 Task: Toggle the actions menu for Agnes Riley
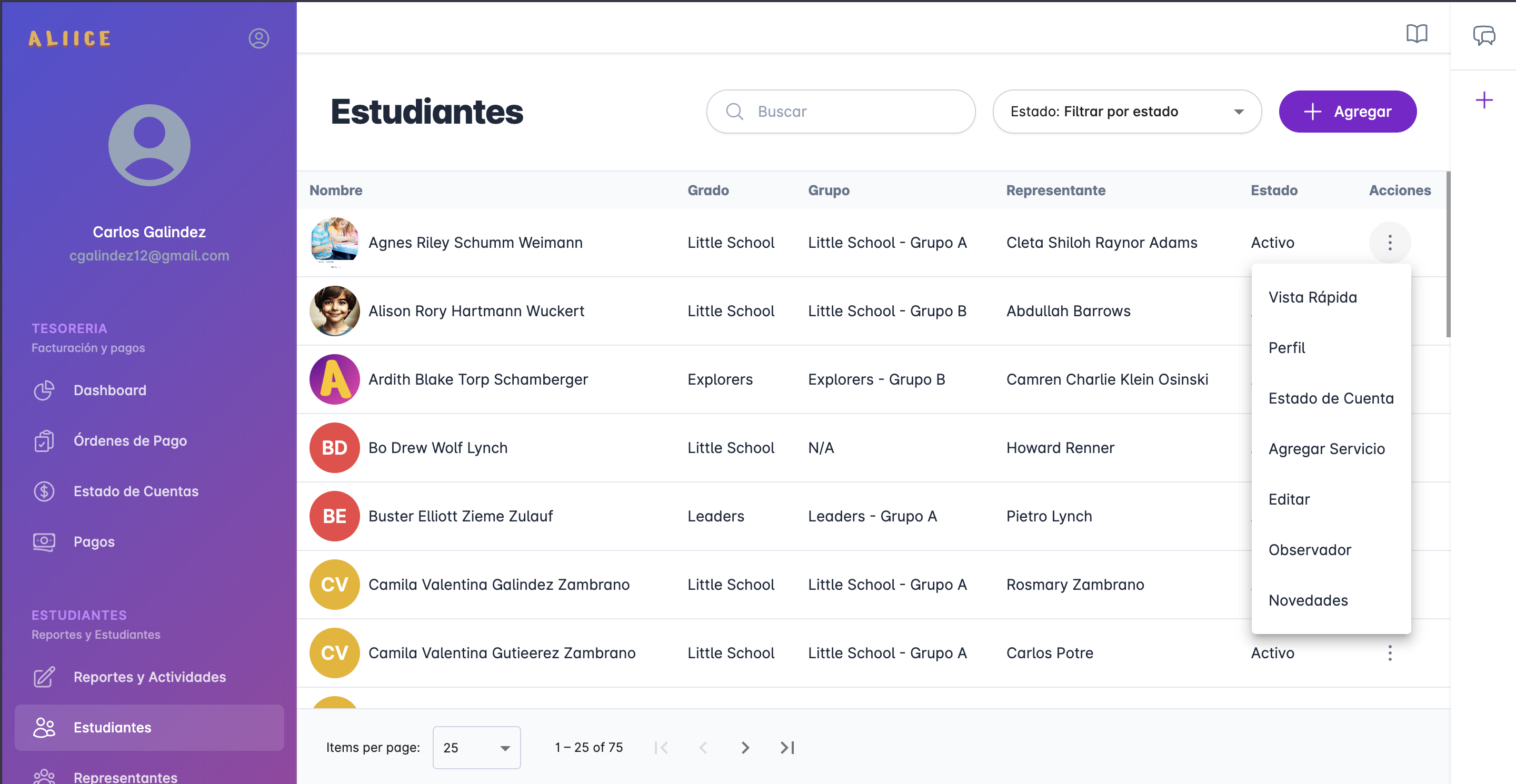click(1390, 243)
